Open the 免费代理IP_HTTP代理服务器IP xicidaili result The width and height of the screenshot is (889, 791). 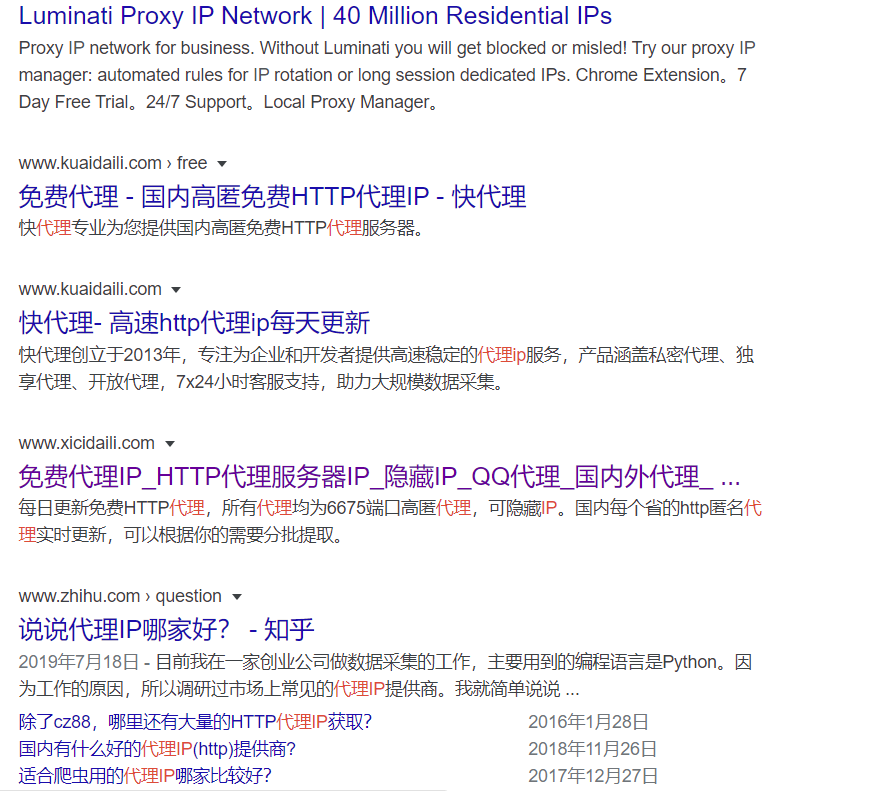click(x=379, y=476)
